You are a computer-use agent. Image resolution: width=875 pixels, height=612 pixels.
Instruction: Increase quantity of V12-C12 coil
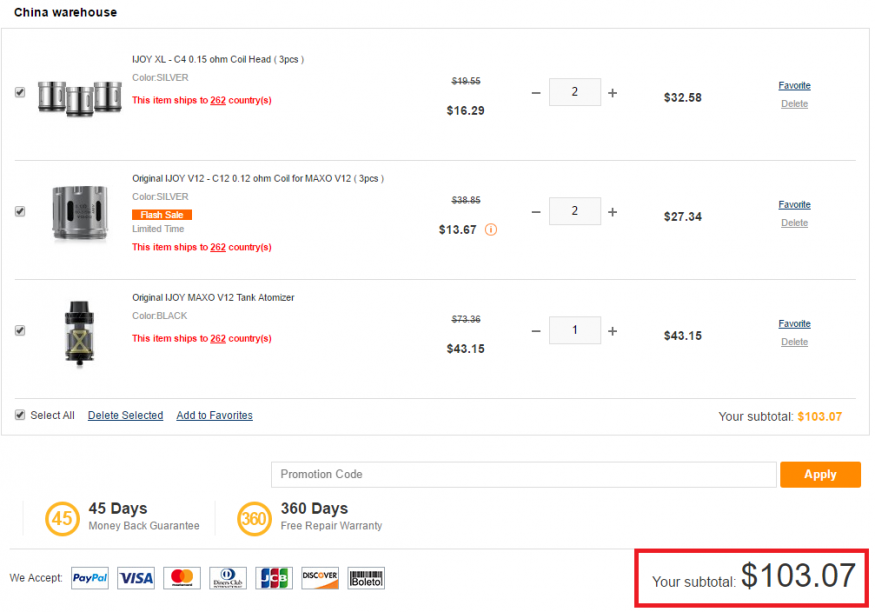click(x=612, y=212)
